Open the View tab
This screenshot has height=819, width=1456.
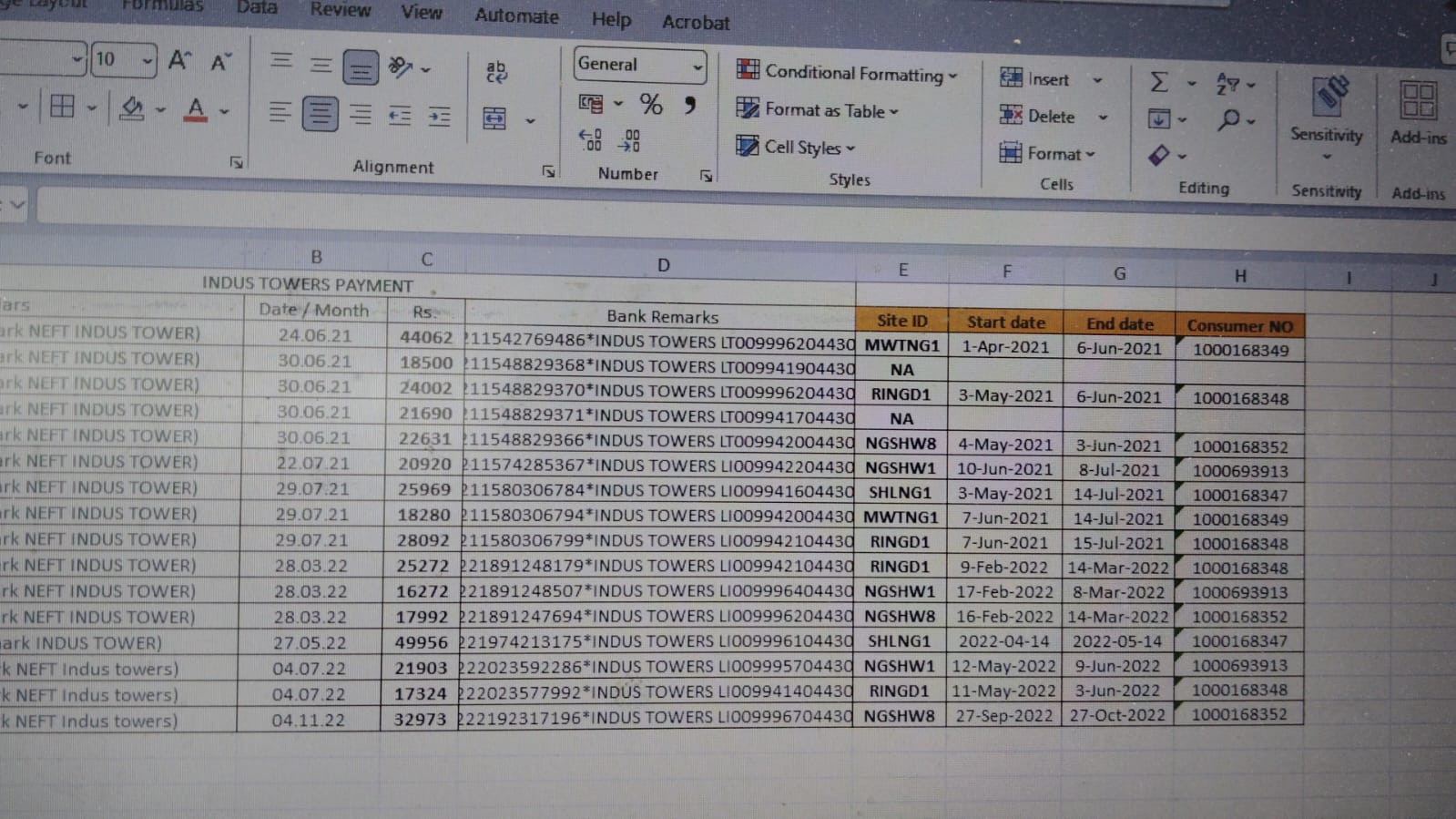tap(422, 12)
